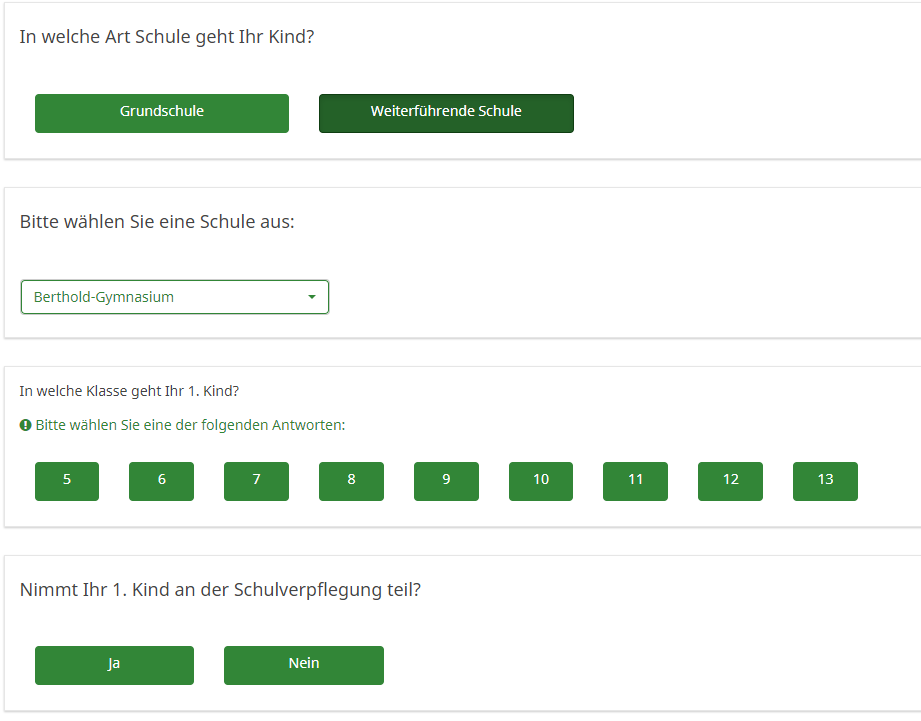
Task: Choose class 6 button
Action: [x=161, y=481]
